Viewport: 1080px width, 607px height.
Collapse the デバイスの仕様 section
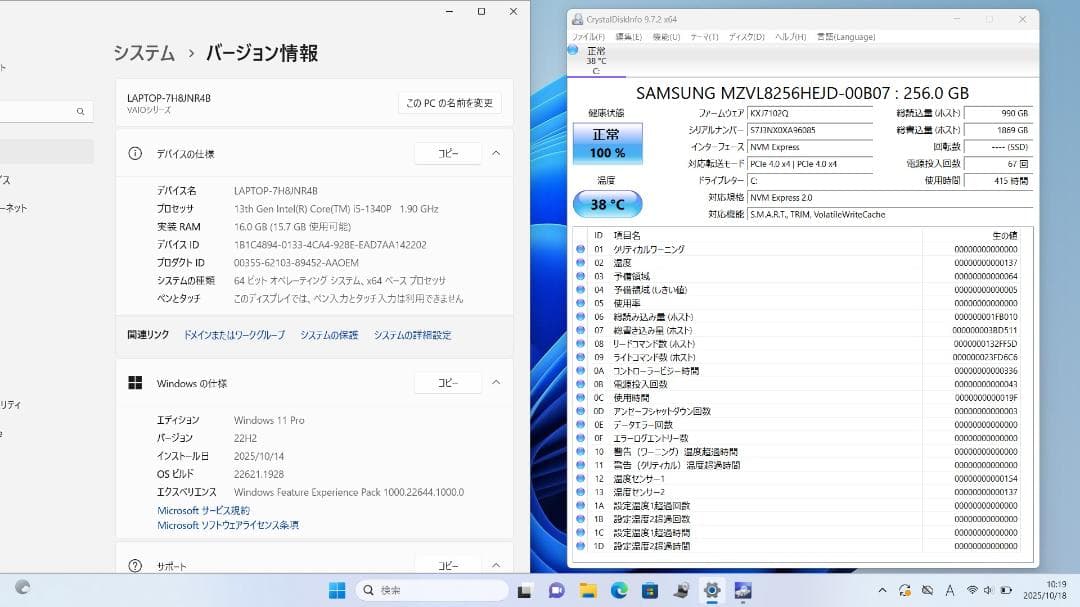pyautogui.click(x=497, y=153)
